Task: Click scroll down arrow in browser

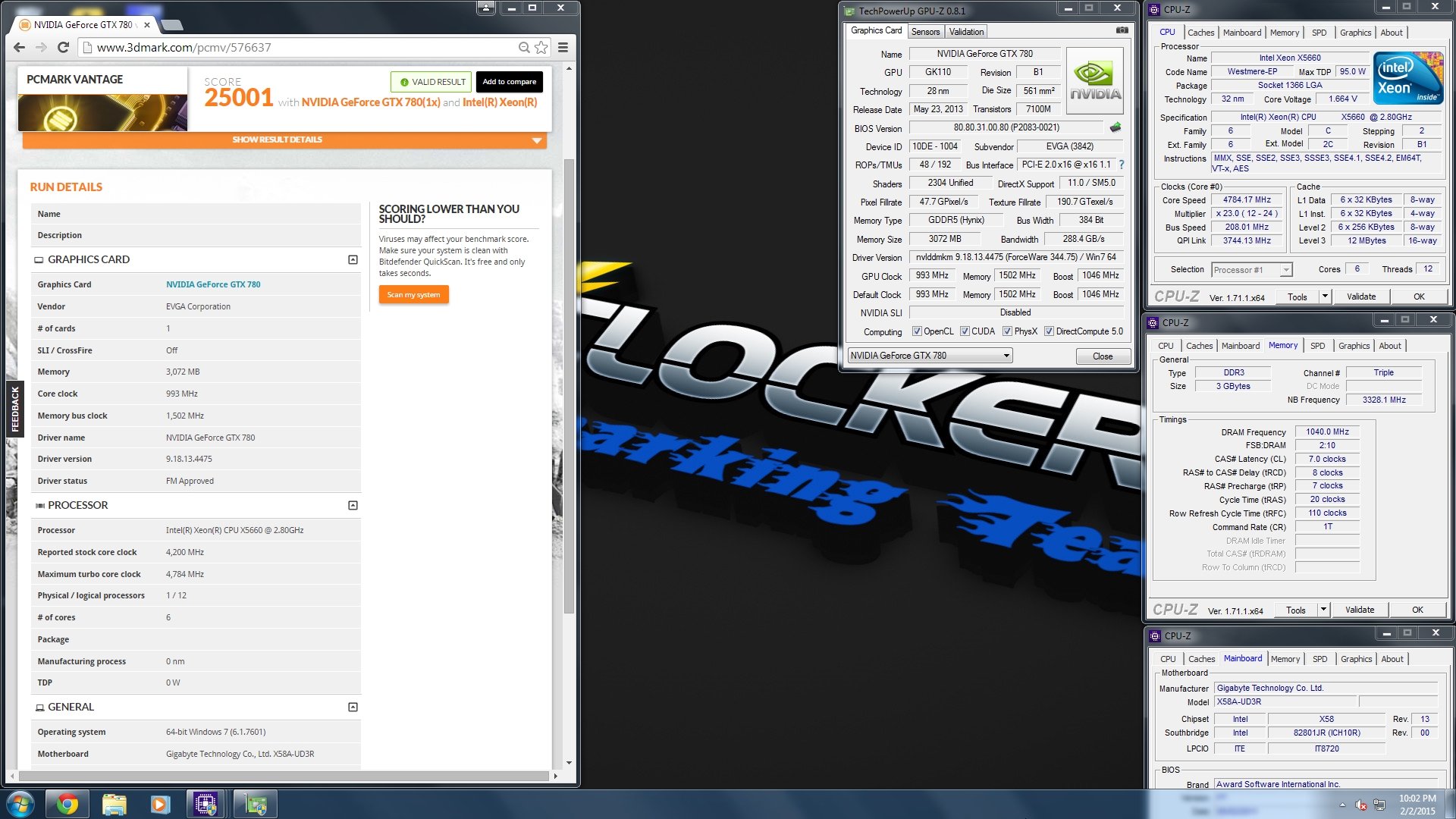Action: 569,763
